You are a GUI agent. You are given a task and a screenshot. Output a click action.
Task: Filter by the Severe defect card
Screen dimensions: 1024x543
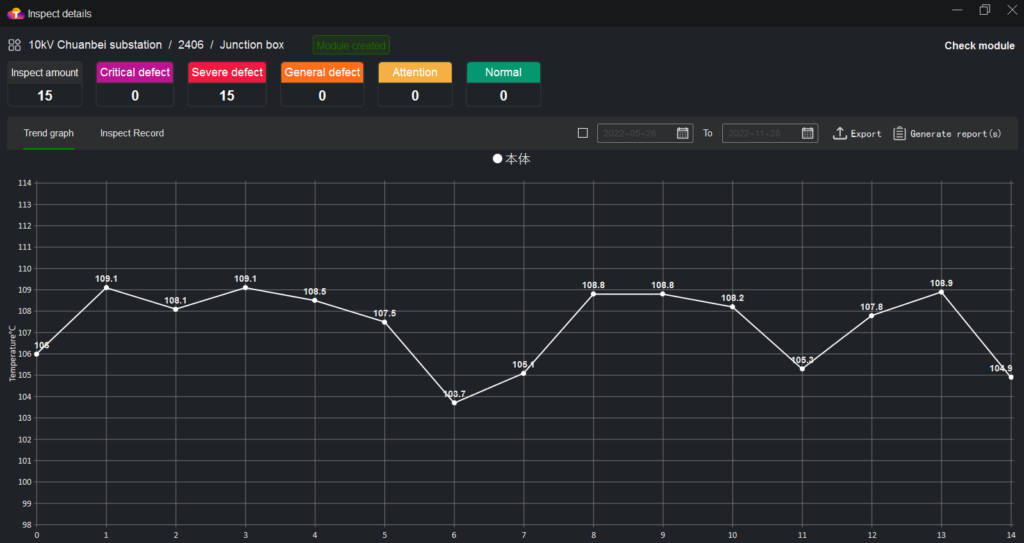[x=227, y=73]
